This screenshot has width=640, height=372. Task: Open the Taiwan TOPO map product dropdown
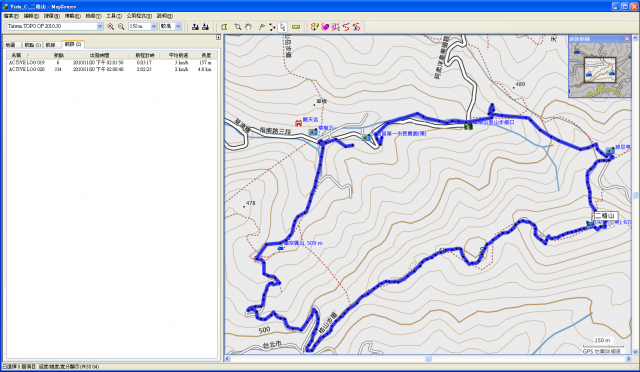coord(100,26)
